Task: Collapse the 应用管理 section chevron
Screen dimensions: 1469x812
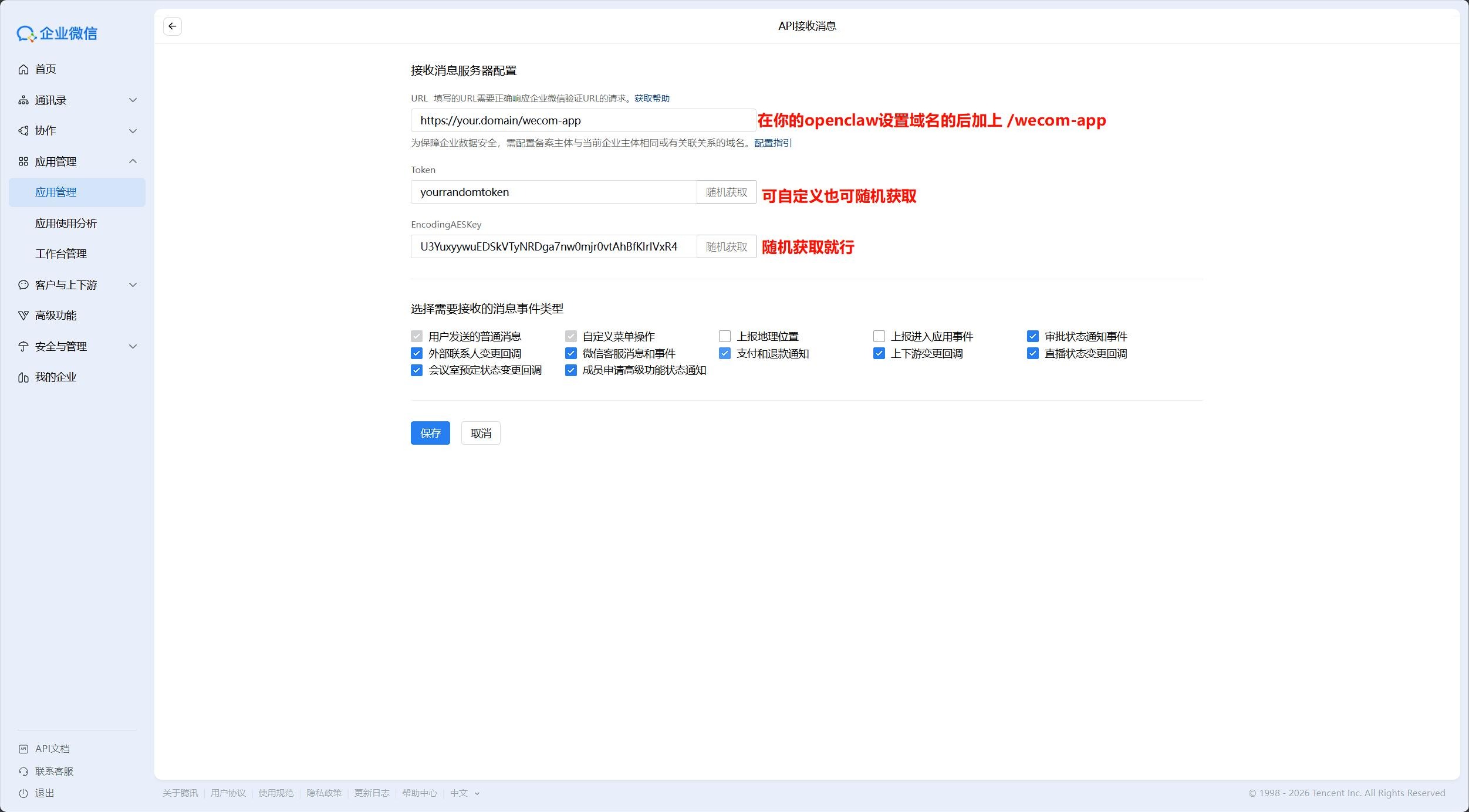Action: point(133,161)
